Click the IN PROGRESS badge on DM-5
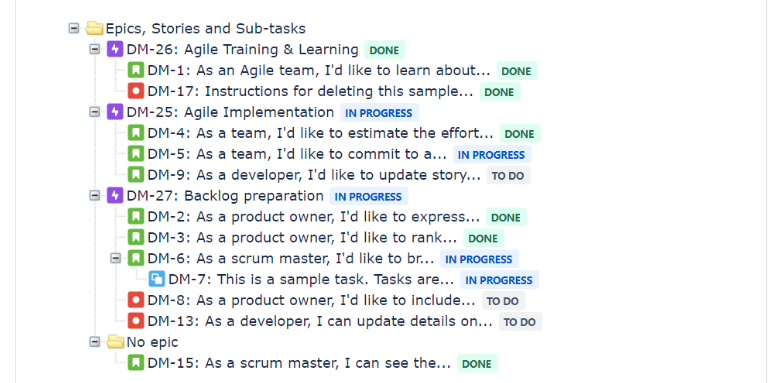 point(492,155)
